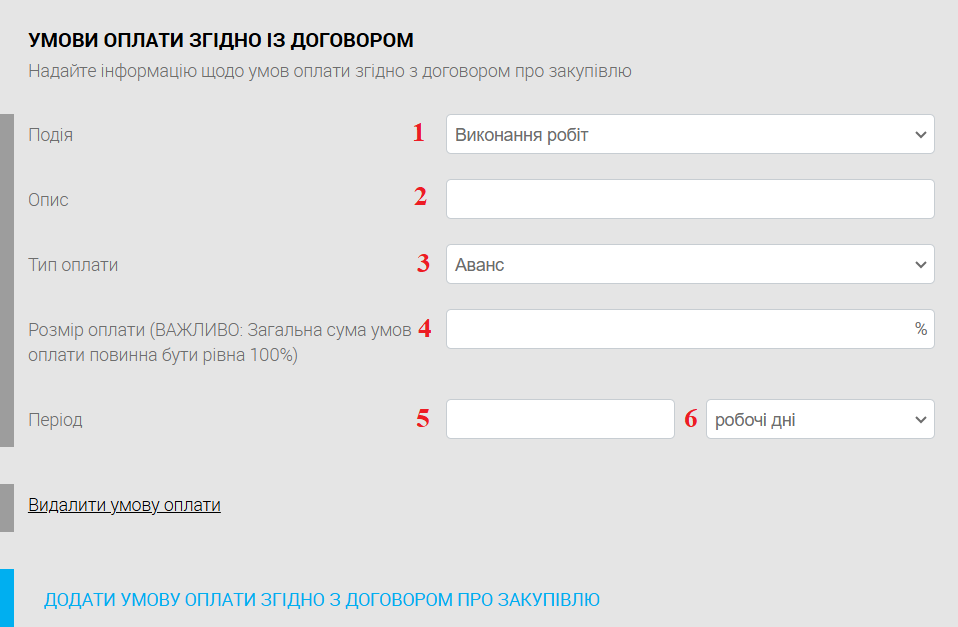Click "Додати умову оплати згідно з договором" link
Viewport: 958px width, 627px height.
click(x=321, y=600)
